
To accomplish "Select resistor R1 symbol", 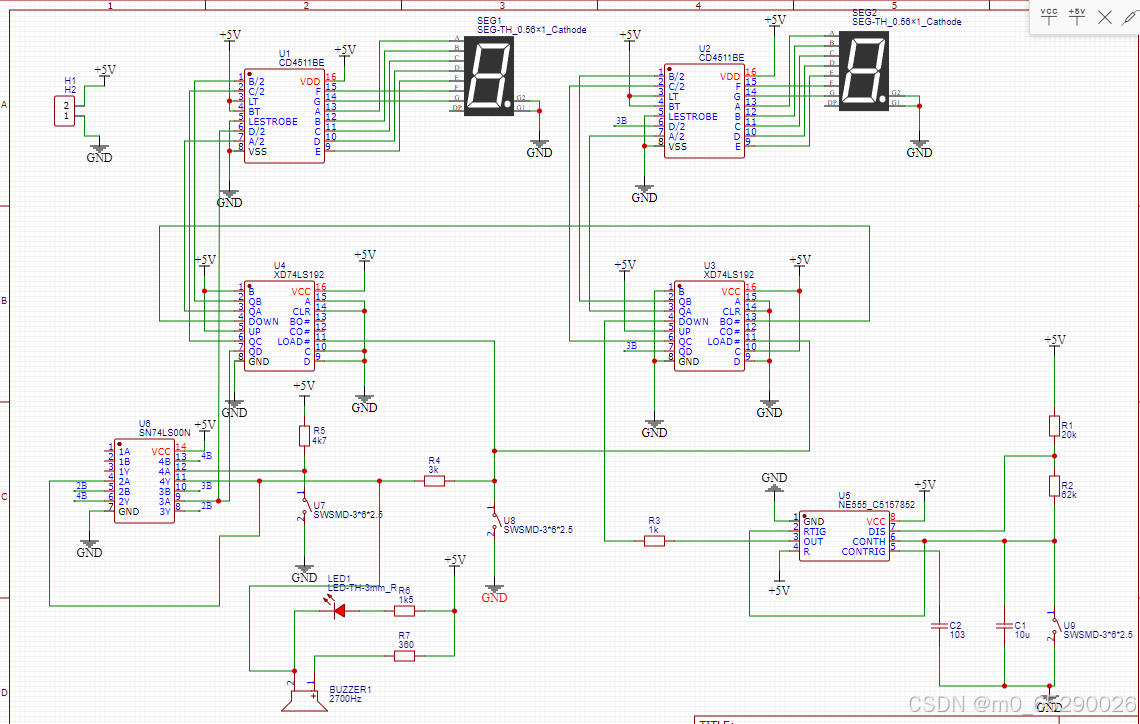I will 1054,425.
